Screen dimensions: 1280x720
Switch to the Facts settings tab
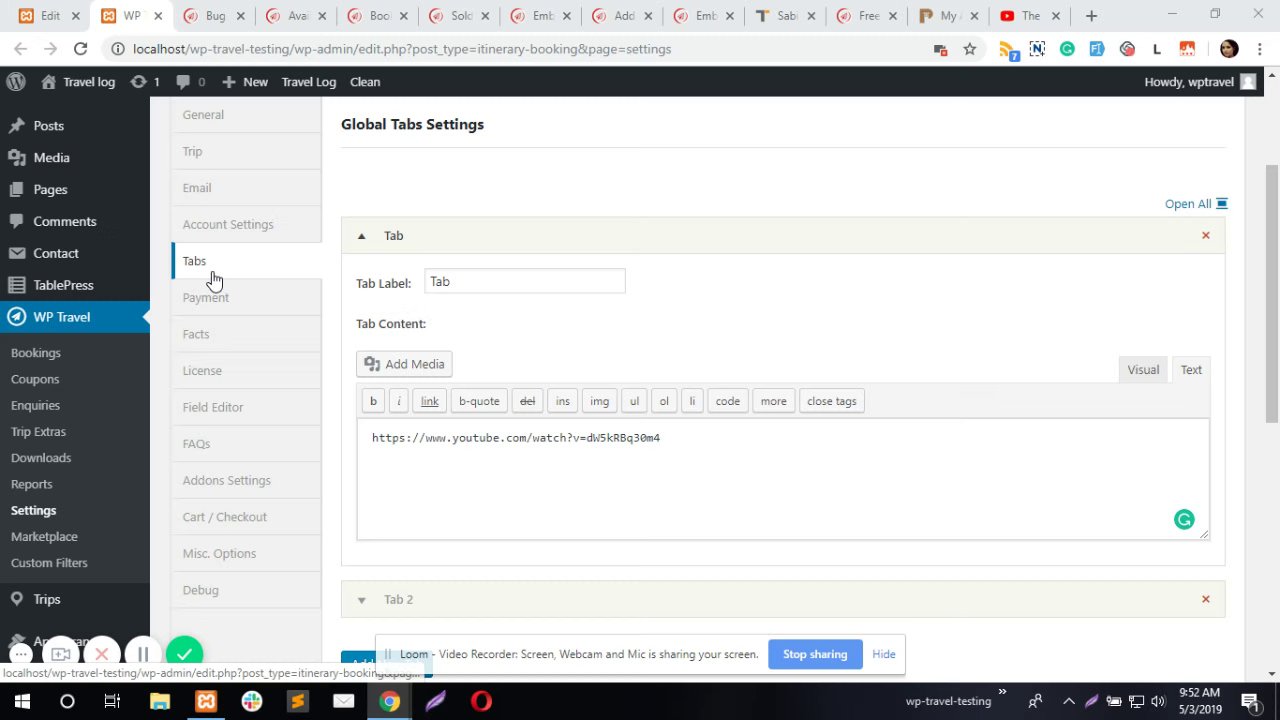[247, 334]
